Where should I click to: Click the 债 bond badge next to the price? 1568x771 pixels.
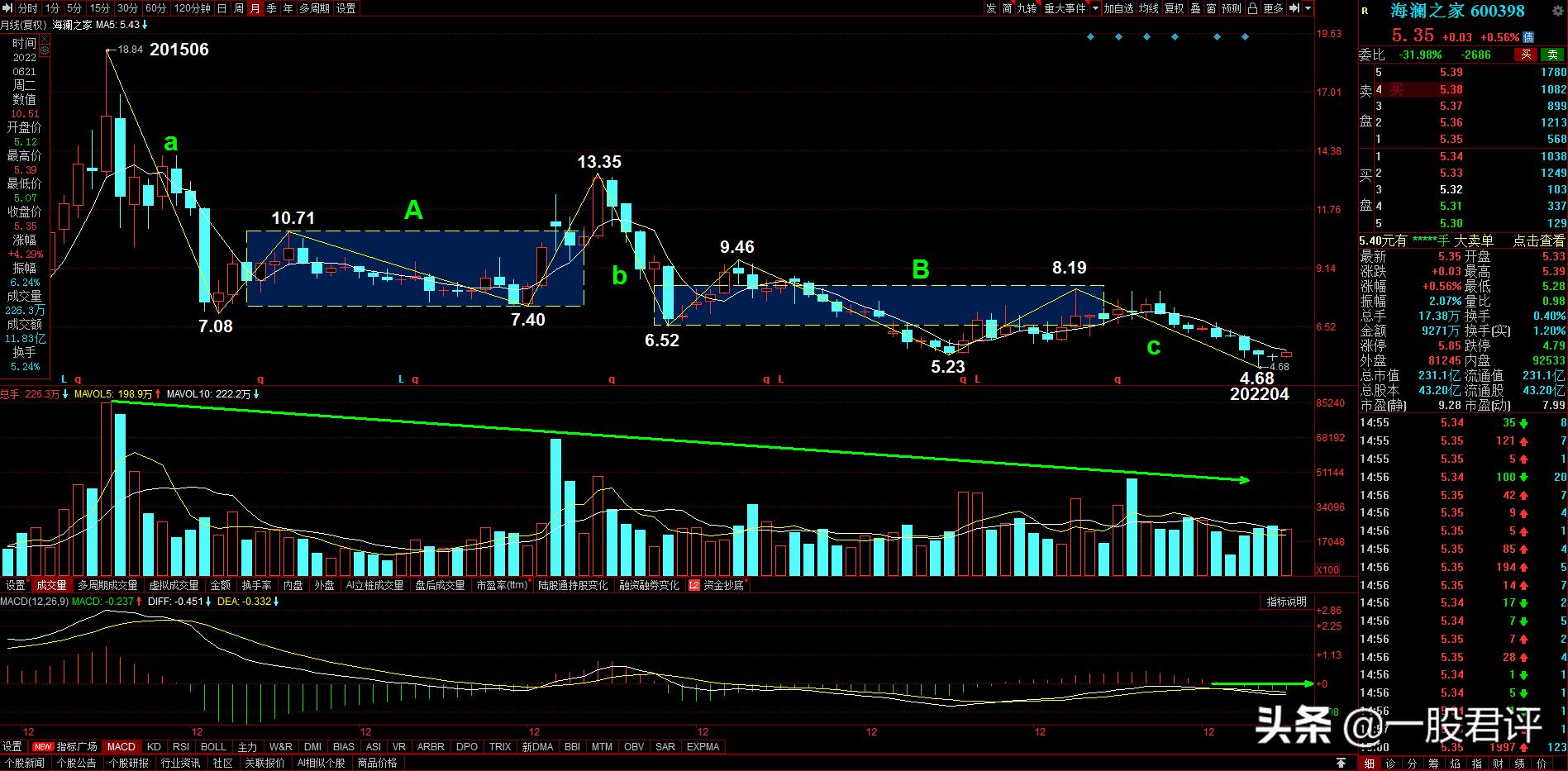point(1528,37)
